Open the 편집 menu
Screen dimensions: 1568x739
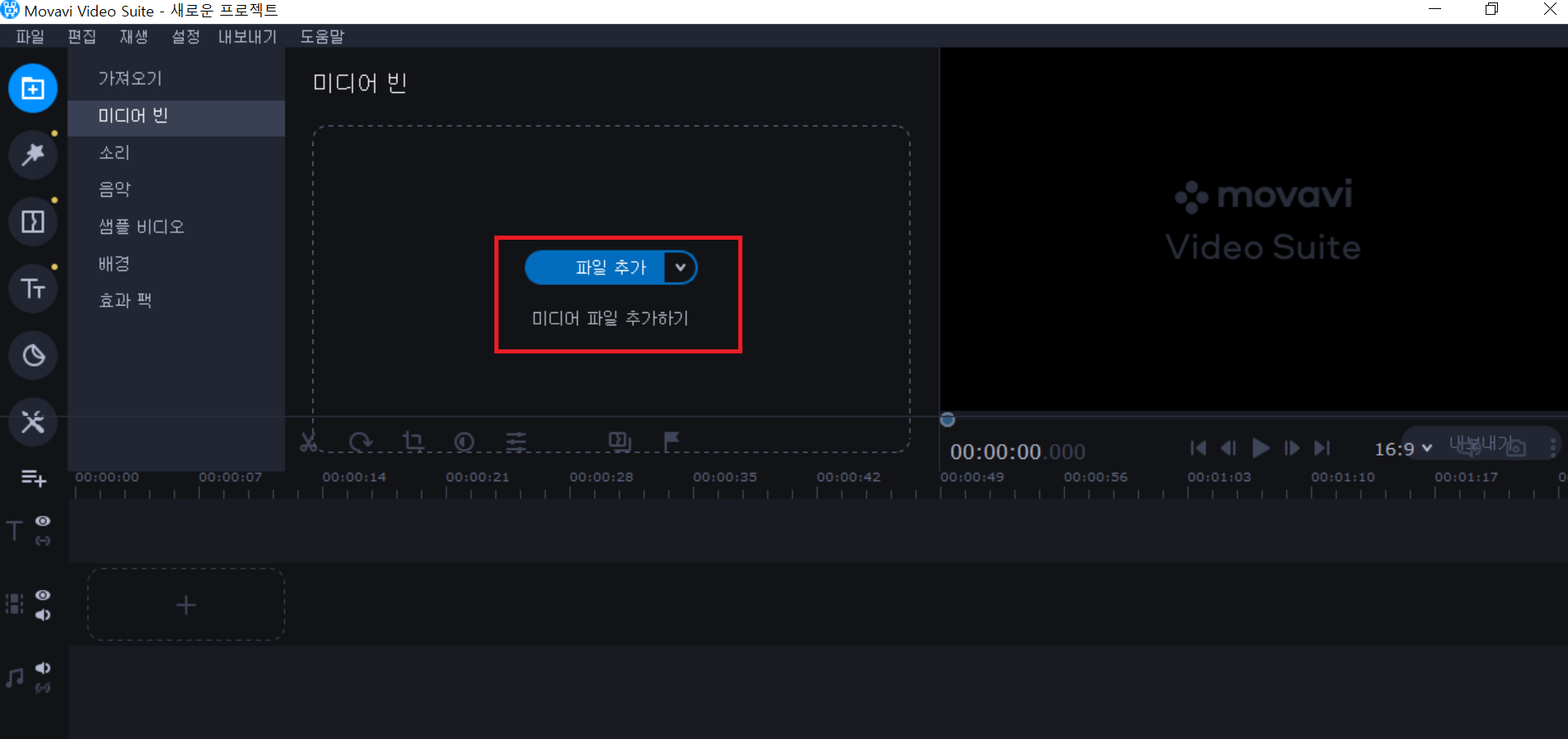pyautogui.click(x=82, y=36)
